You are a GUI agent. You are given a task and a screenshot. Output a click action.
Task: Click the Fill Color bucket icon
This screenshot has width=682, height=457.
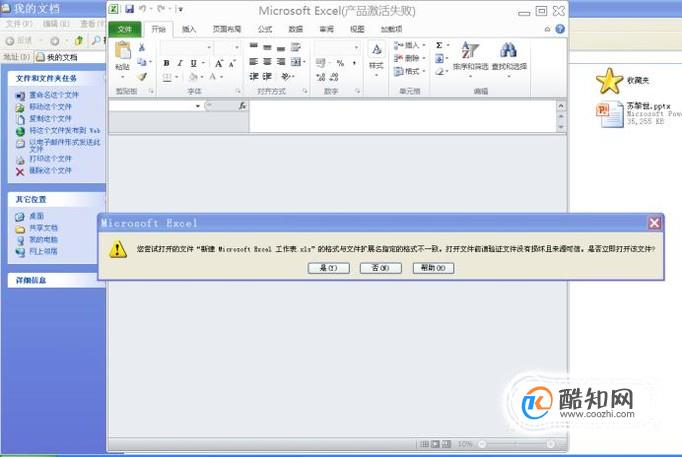[194, 77]
